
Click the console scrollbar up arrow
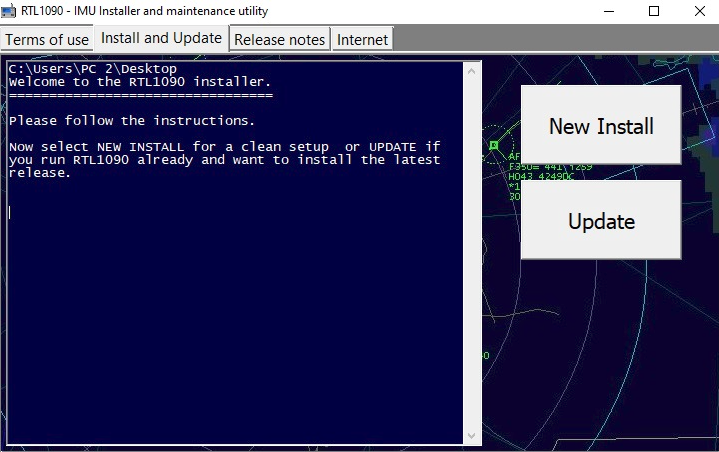[471, 71]
